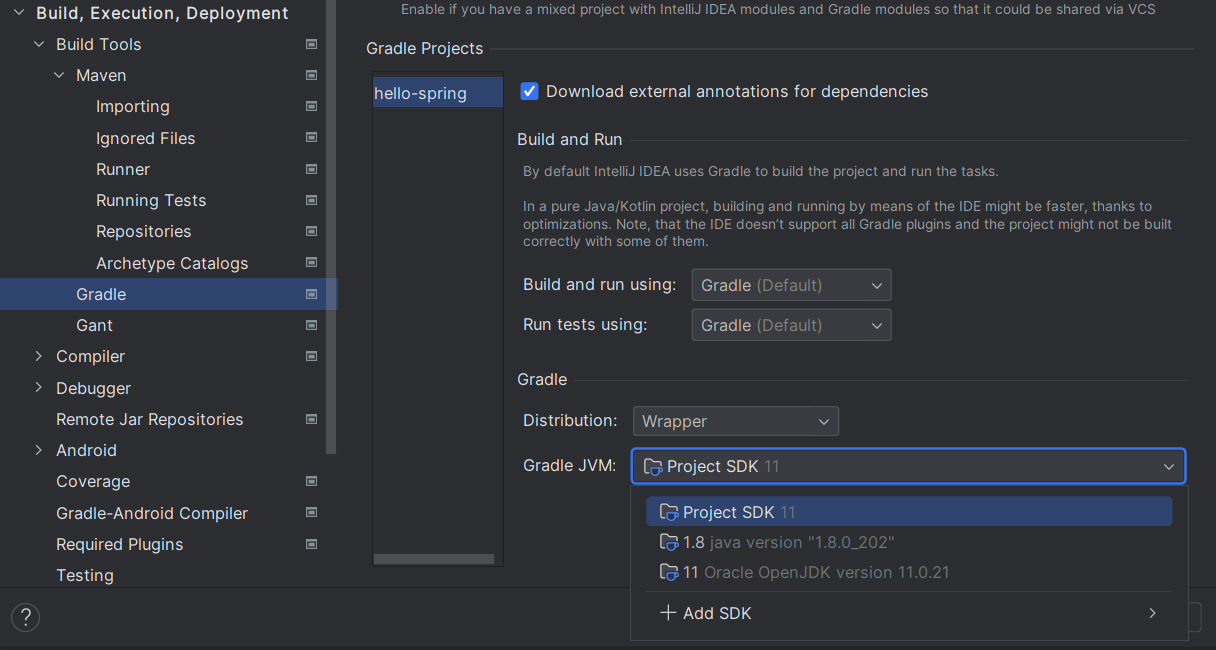Screen dimensions: 1216x650
Task: Open the Run tests using dropdown
Action: [x=791, y=325]
